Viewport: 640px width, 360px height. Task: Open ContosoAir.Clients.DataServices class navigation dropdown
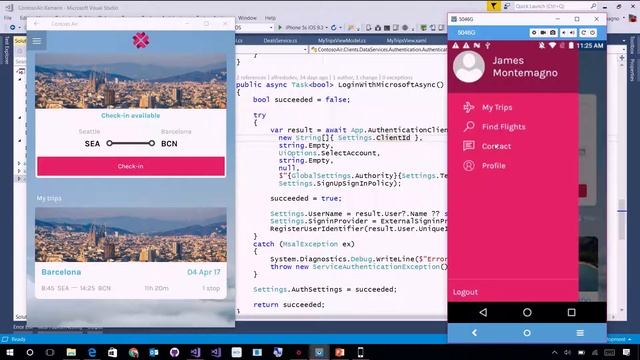(x=379, y=49)
